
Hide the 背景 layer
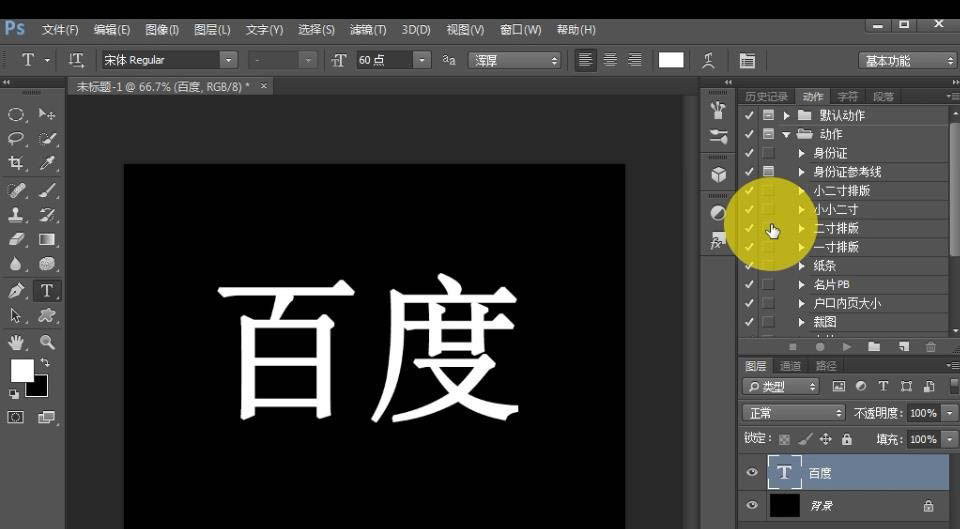click(x=752, y=505)
